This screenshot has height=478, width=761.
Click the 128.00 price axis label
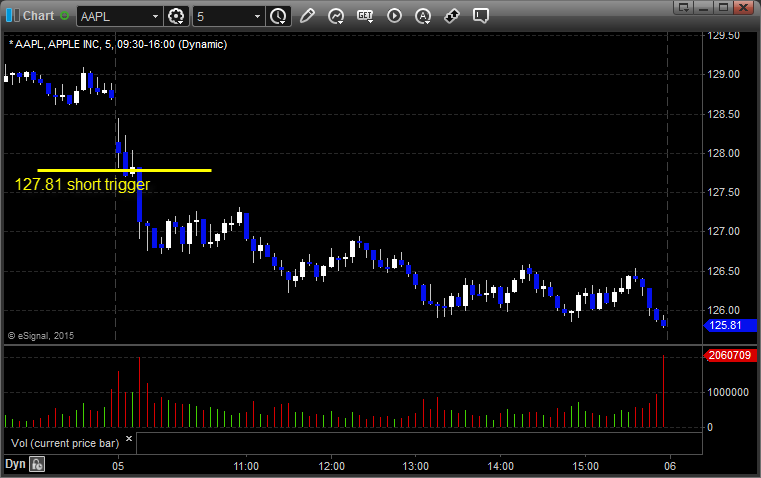724,153
